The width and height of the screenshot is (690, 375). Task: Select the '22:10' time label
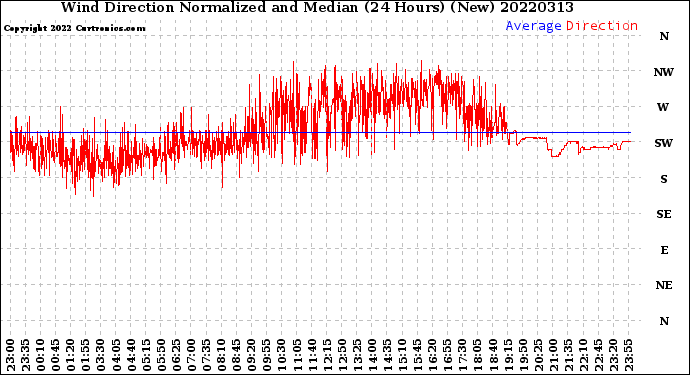coord(583,355)
